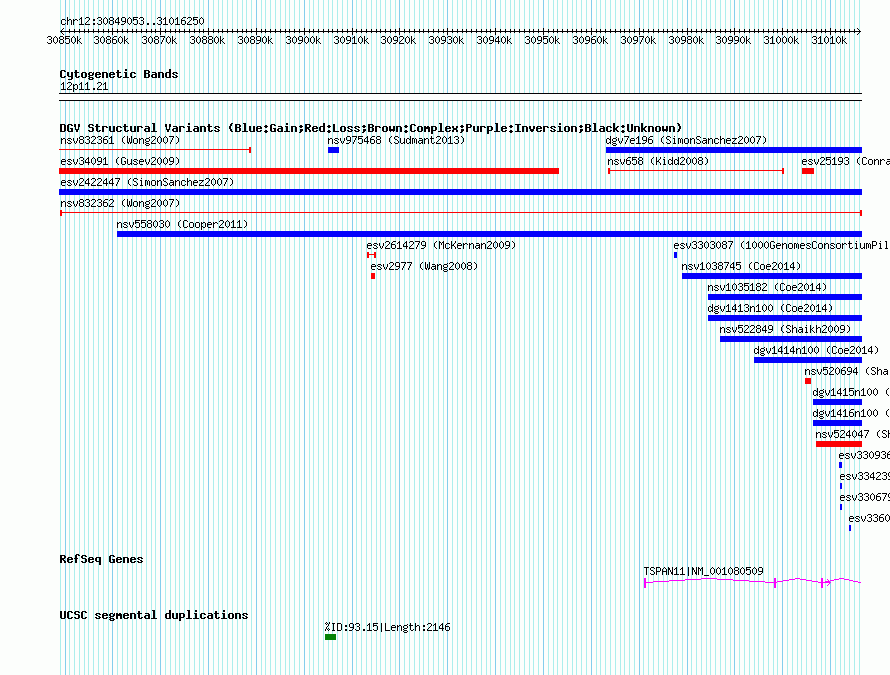Click the %ID:93.15|Length:2146 label

tap(388, 627)
